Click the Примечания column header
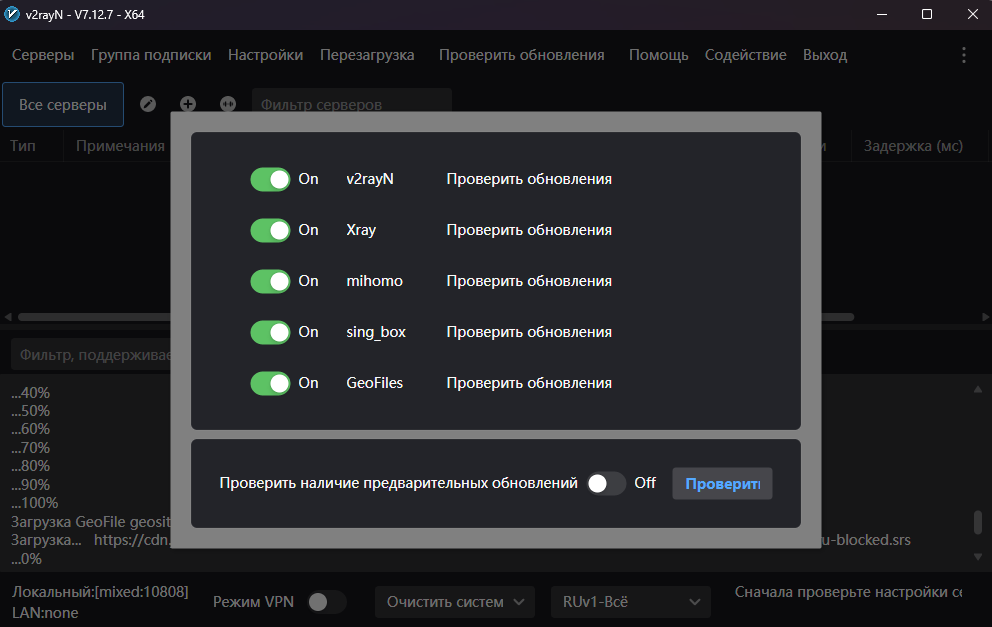Screen dimensions: 992x627 120,146
